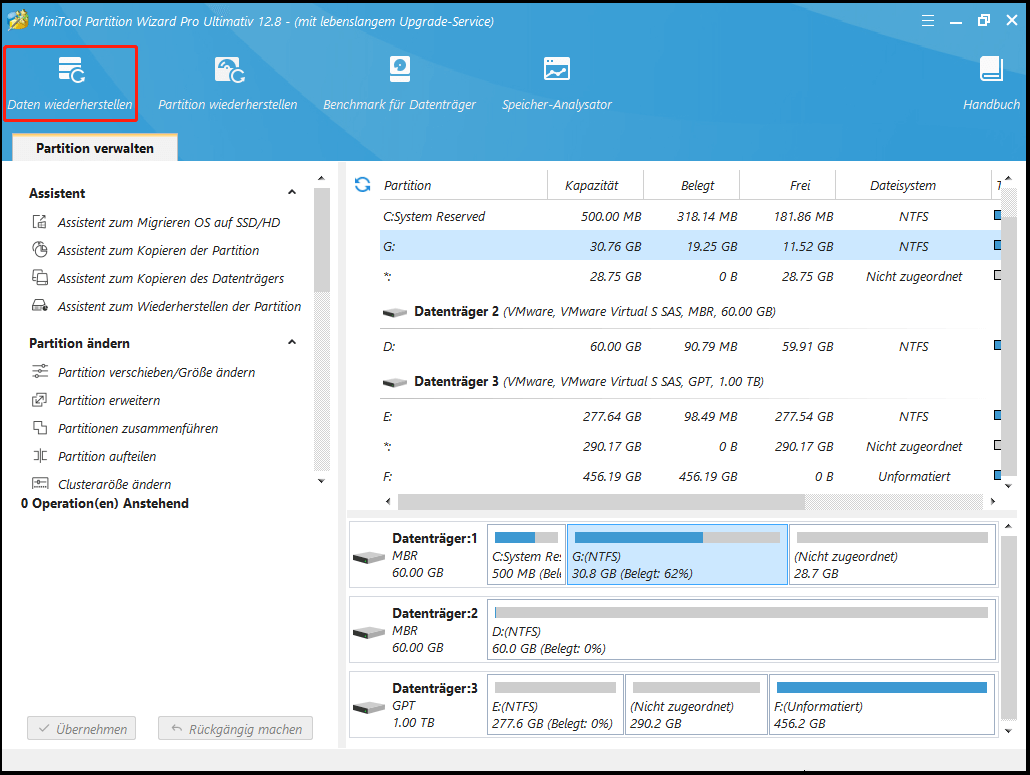Sort by Partition column header
This screenshot has width=1030, height=775.
(463, 185)
